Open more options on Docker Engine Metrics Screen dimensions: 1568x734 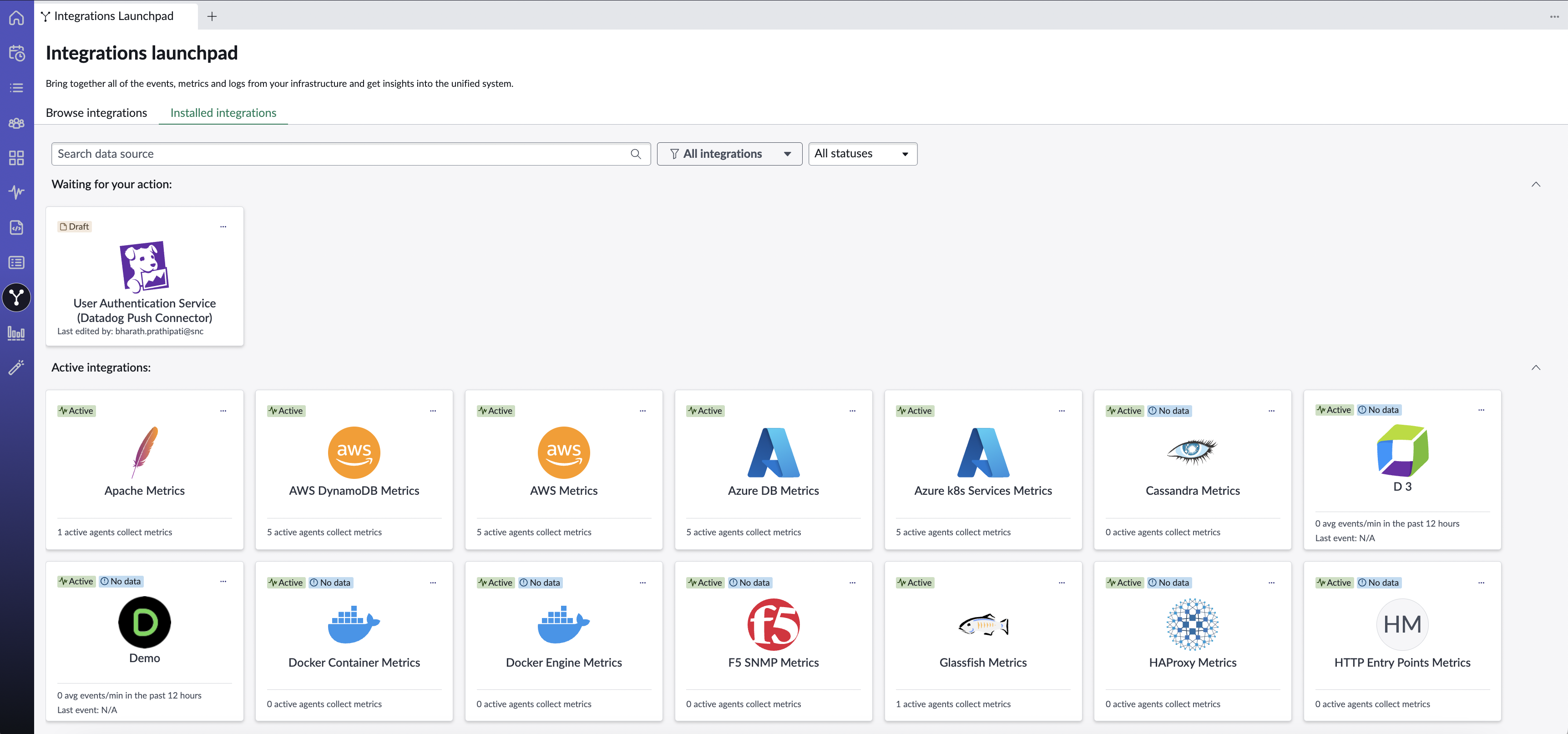tap(643, 583)
